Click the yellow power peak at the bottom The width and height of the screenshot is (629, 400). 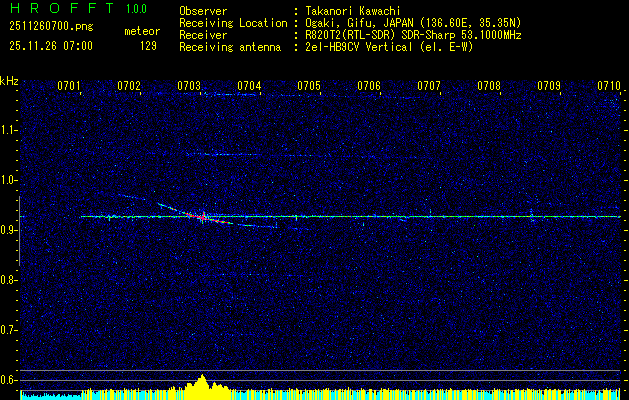pos(203,381)
